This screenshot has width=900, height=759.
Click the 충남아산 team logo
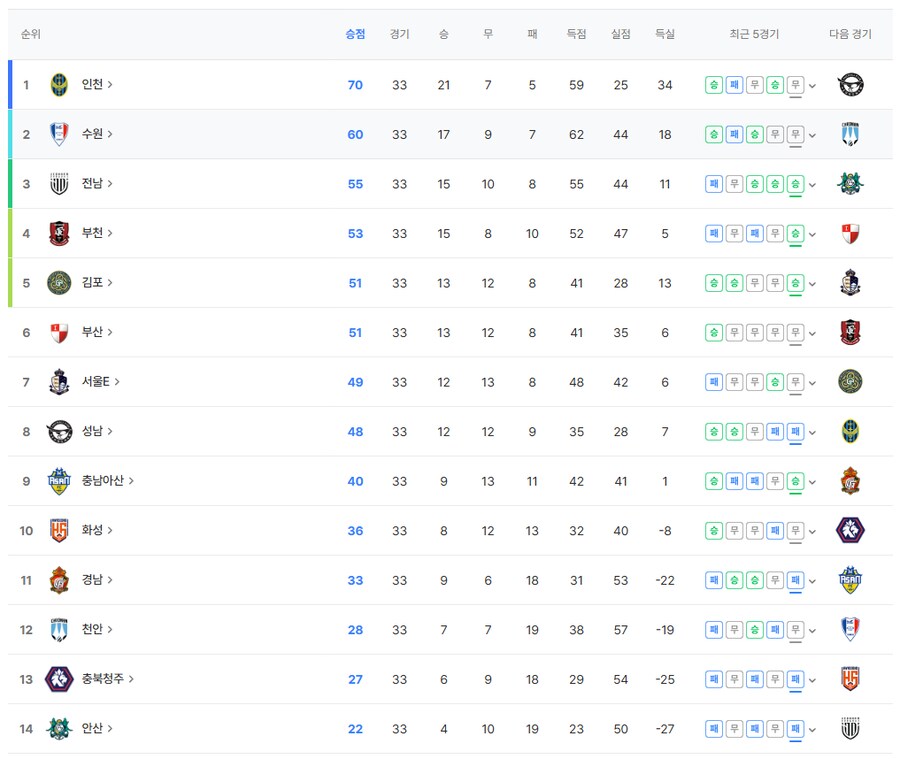click(x=59, y=481)
